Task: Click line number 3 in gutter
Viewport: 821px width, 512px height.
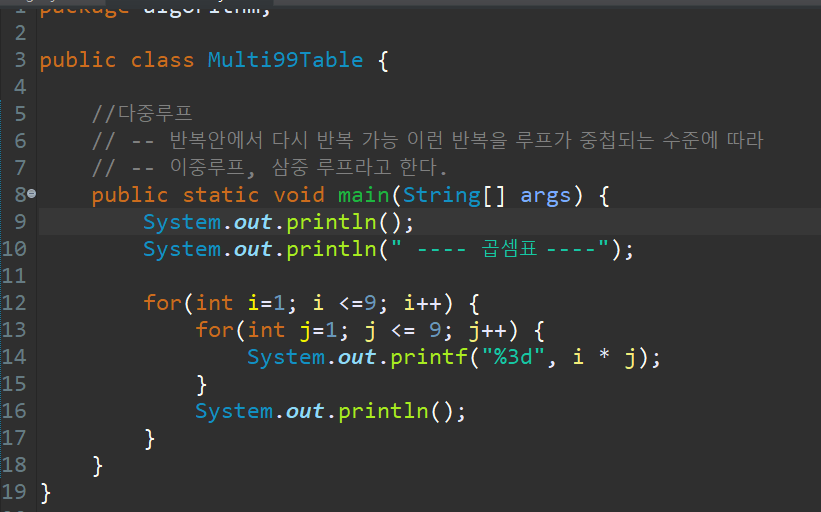Action: pyautogui.click(x=20, y=60)
